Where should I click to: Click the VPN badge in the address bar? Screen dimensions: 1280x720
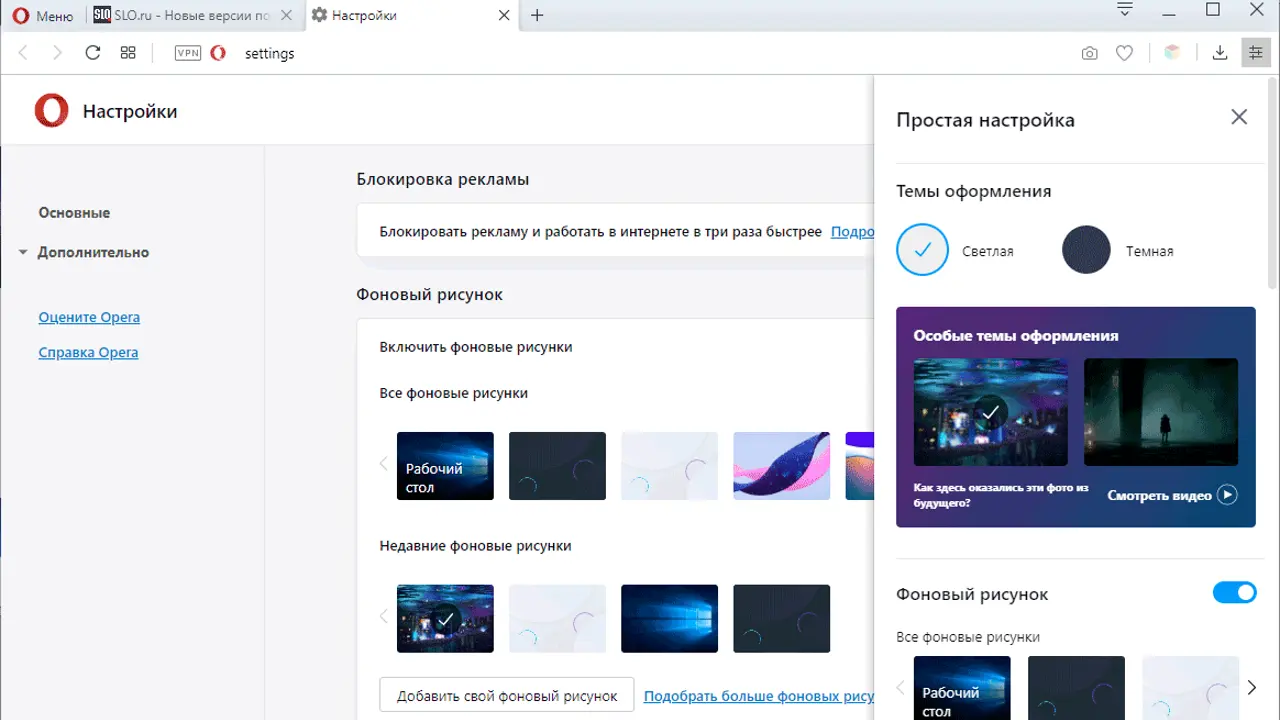coord(187,53)
